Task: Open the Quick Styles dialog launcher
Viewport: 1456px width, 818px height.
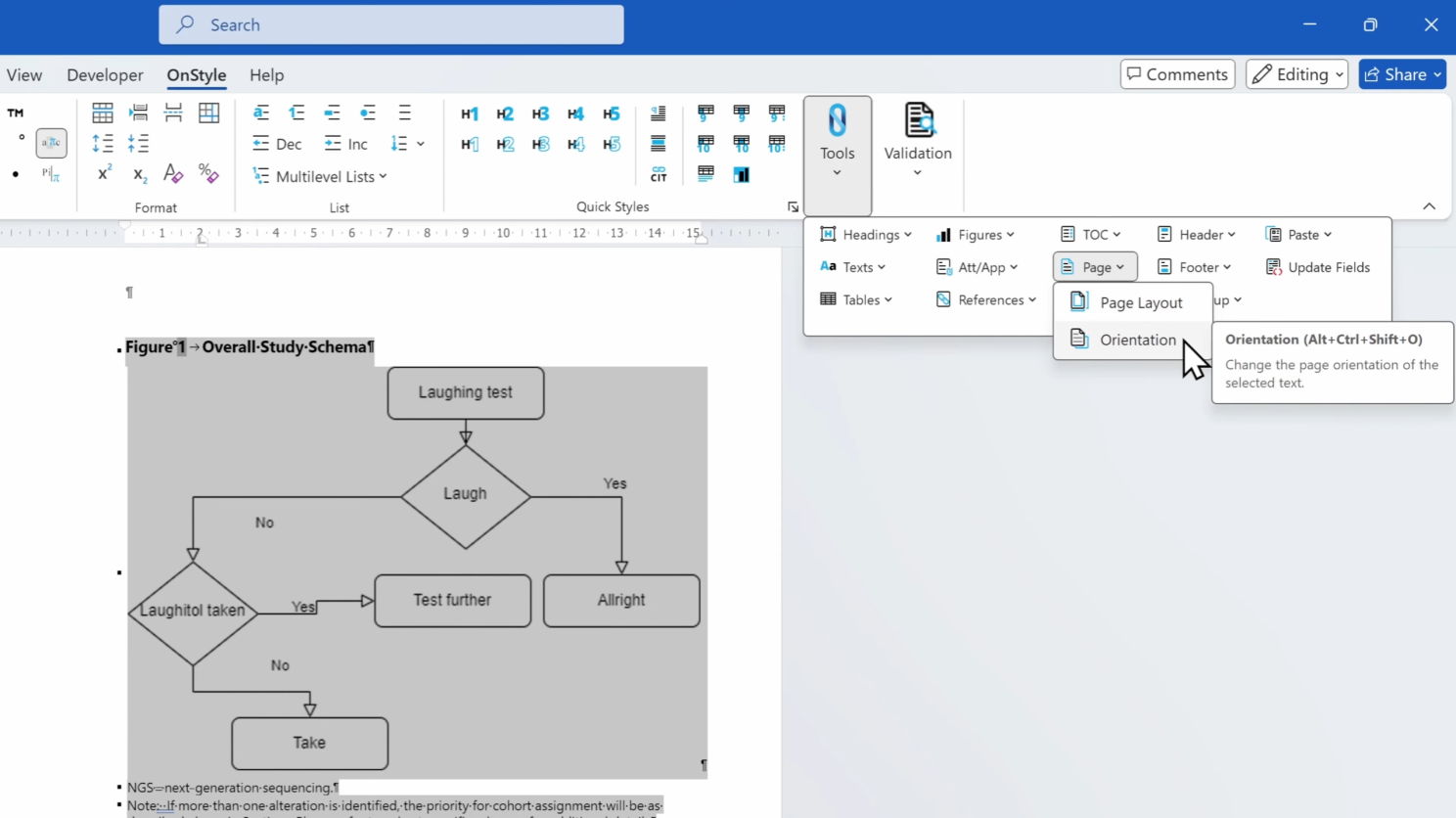Action: click(793, 207)
